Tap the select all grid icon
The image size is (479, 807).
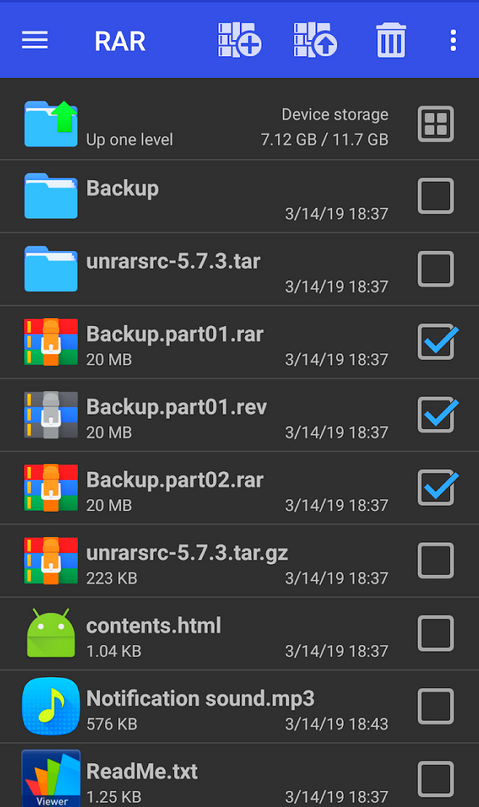[436, 124]
